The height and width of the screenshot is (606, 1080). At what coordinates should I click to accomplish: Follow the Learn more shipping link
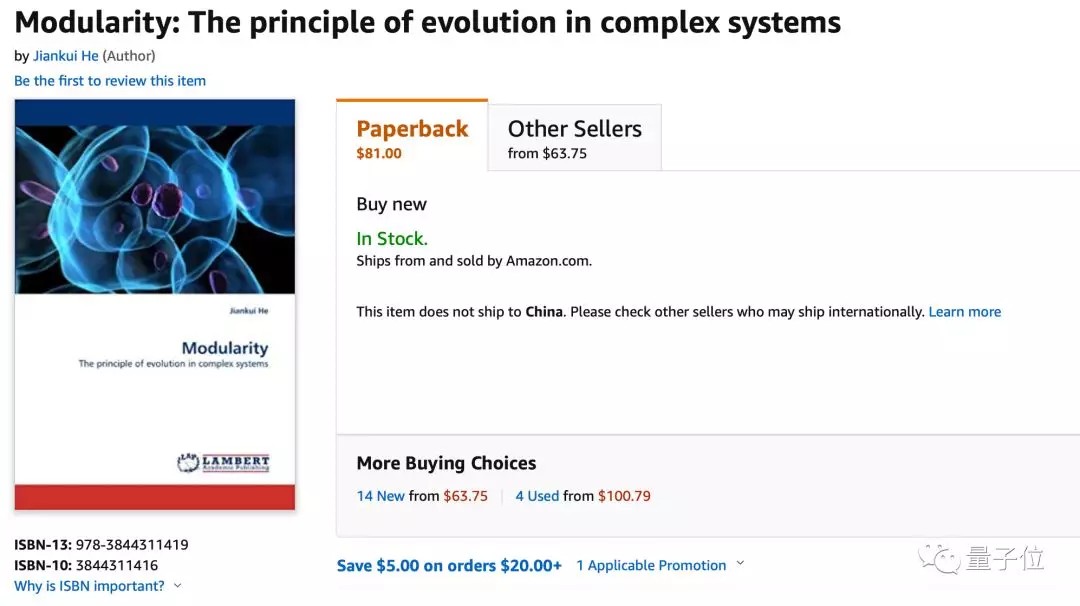pyautogui.click(x=964, y=312)
